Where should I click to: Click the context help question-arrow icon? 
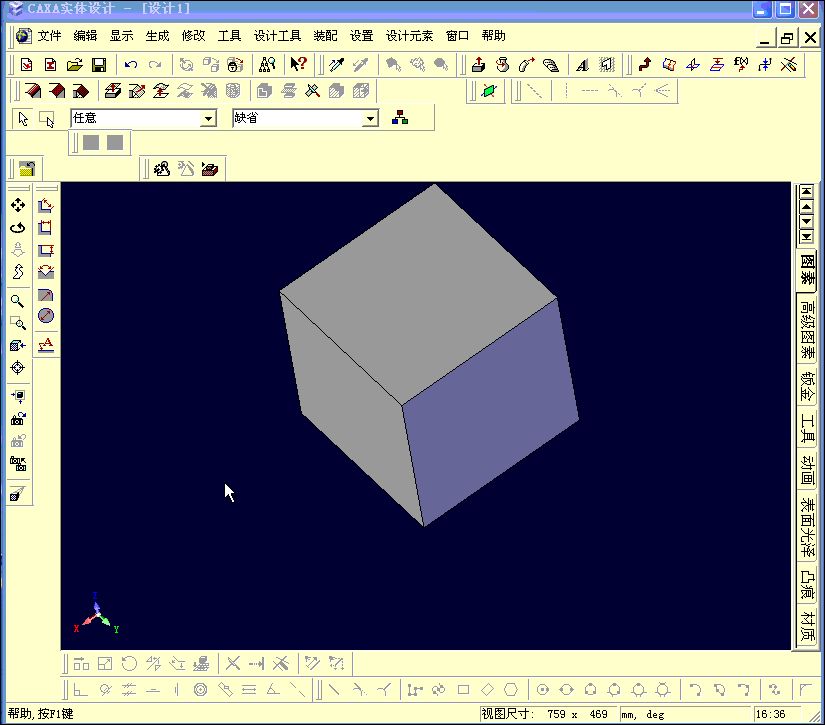pos(298,64)
